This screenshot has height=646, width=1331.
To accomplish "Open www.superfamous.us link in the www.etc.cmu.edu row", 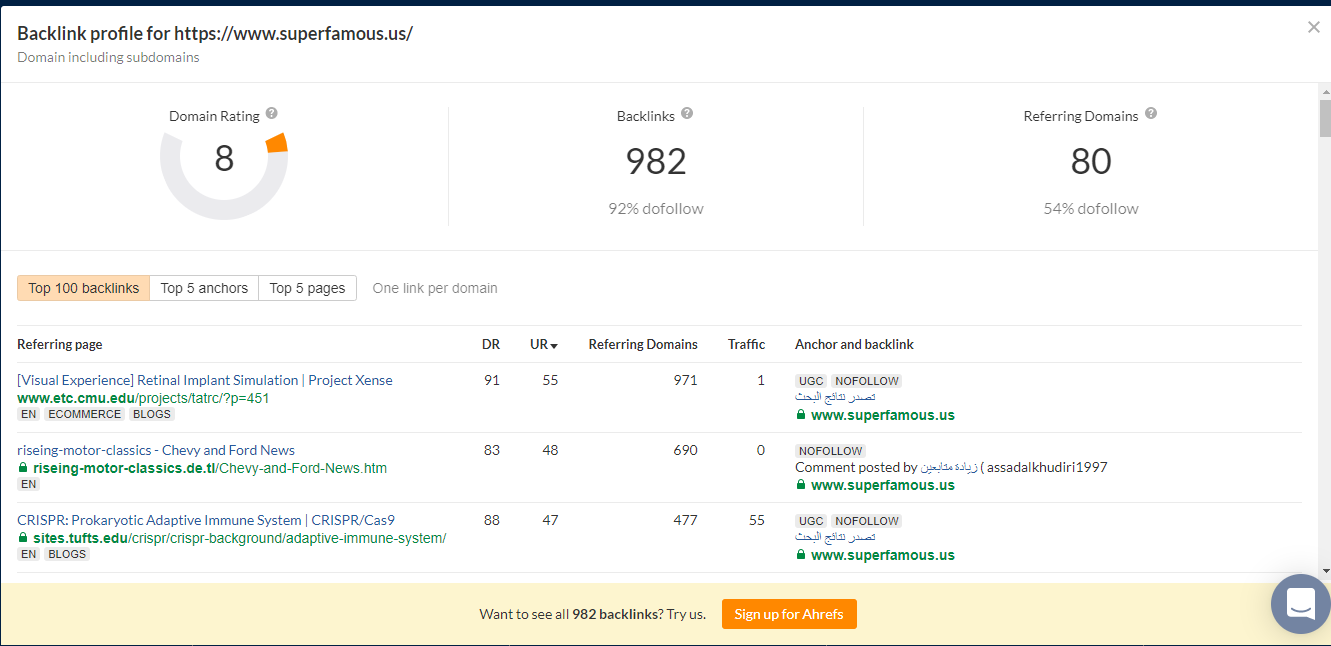I will 882,415.
